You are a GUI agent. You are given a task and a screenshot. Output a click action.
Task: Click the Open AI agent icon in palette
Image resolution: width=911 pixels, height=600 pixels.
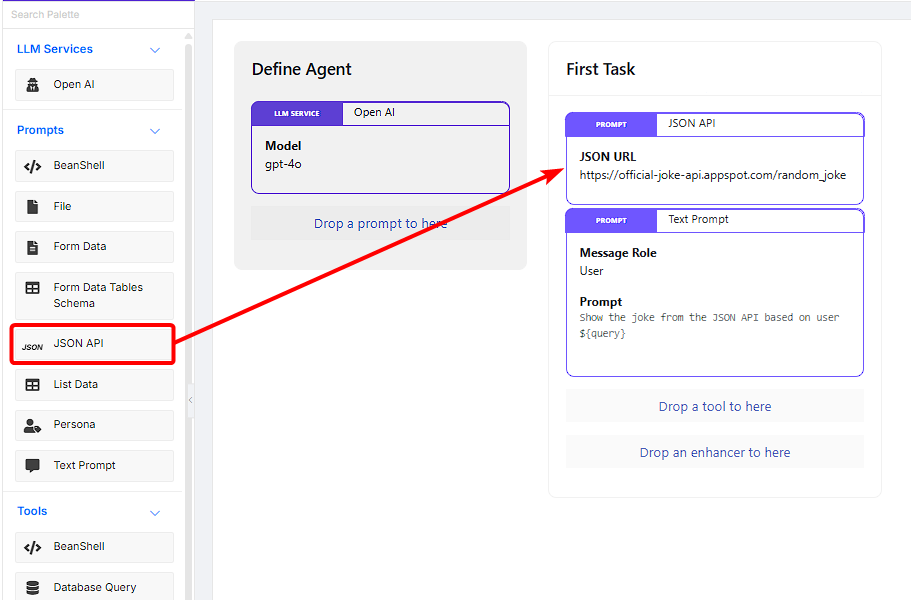pos(33,85)
